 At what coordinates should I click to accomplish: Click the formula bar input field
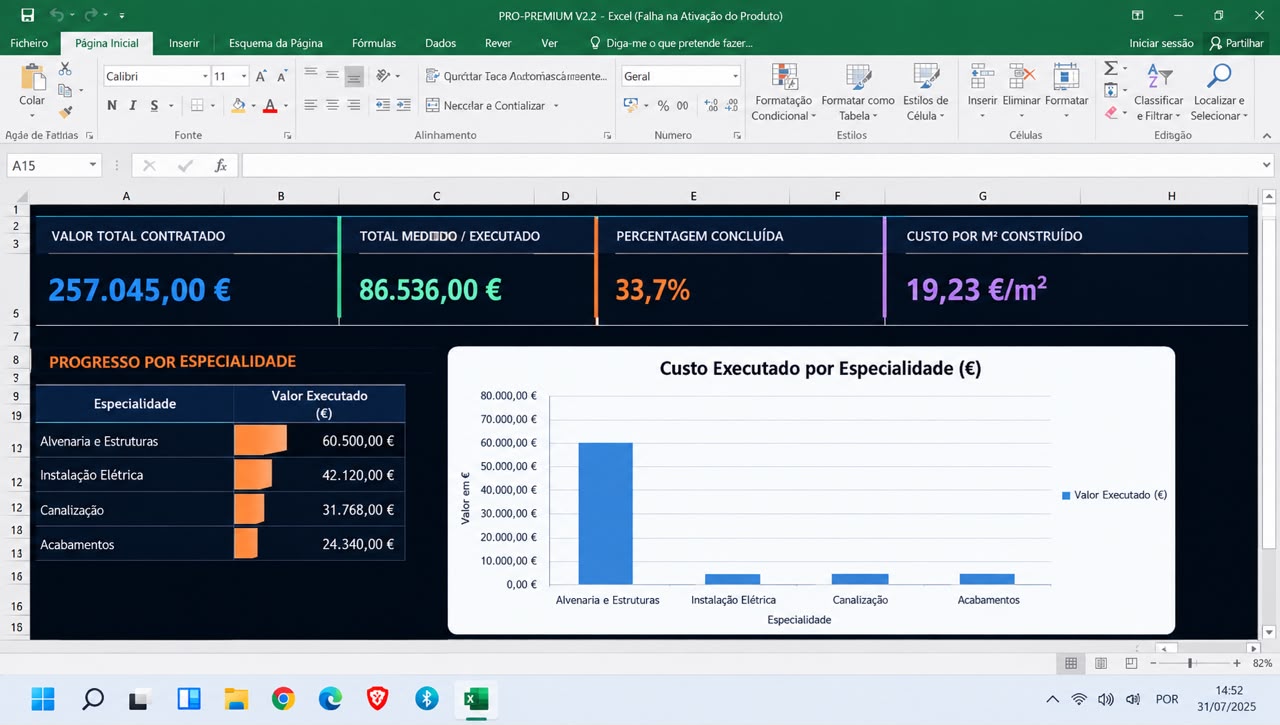pyautogui.click(x=750, y=165)
